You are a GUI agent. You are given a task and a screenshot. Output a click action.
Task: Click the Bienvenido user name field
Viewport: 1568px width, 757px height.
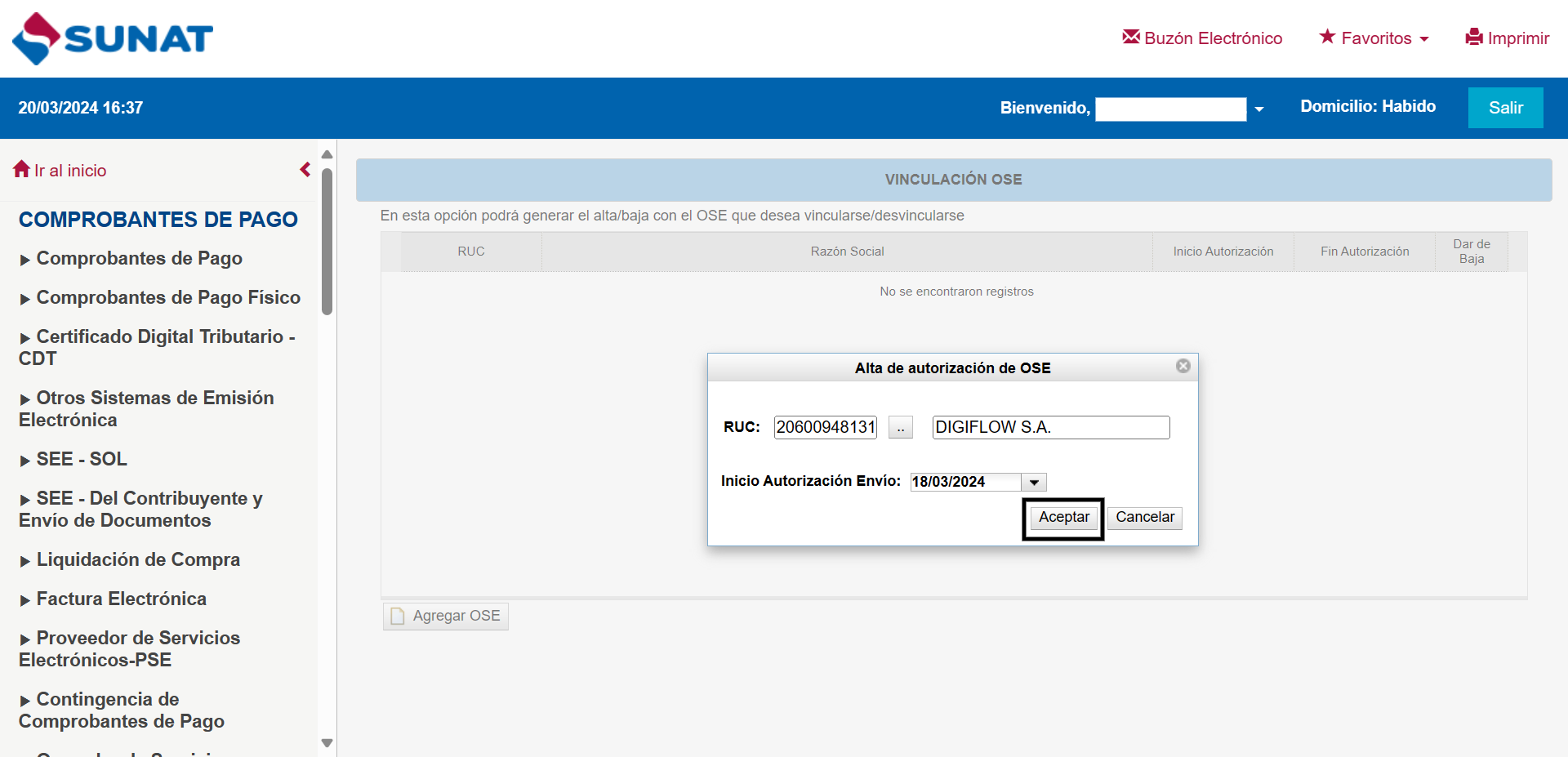pos(1170,109)
